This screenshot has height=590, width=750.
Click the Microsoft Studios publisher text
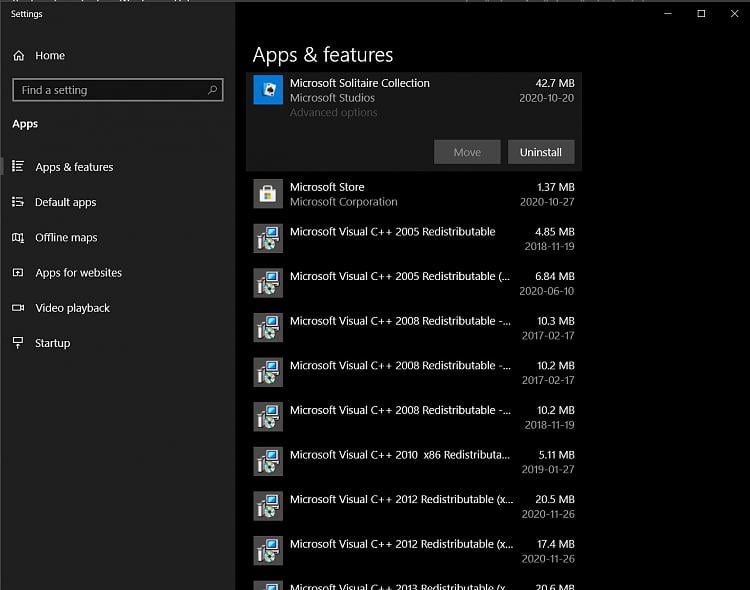click(x=332, y=98)
